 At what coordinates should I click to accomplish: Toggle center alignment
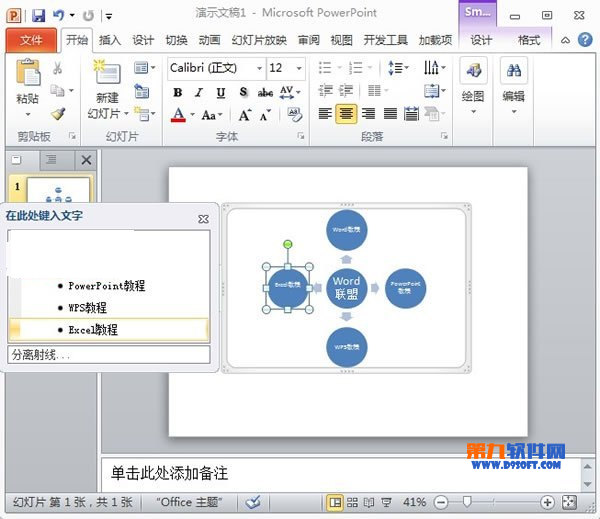(346, 114)
